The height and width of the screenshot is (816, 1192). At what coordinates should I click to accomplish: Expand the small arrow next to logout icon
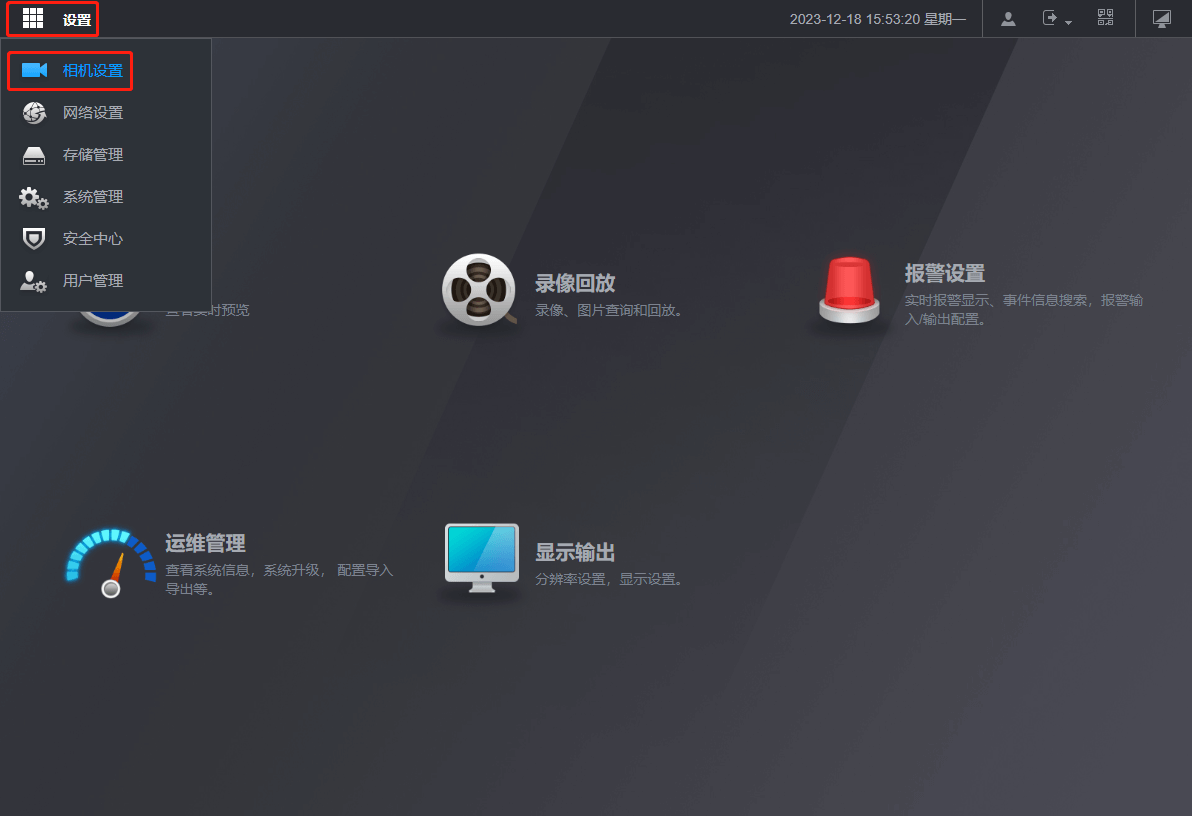click(x=1068, y=22)
